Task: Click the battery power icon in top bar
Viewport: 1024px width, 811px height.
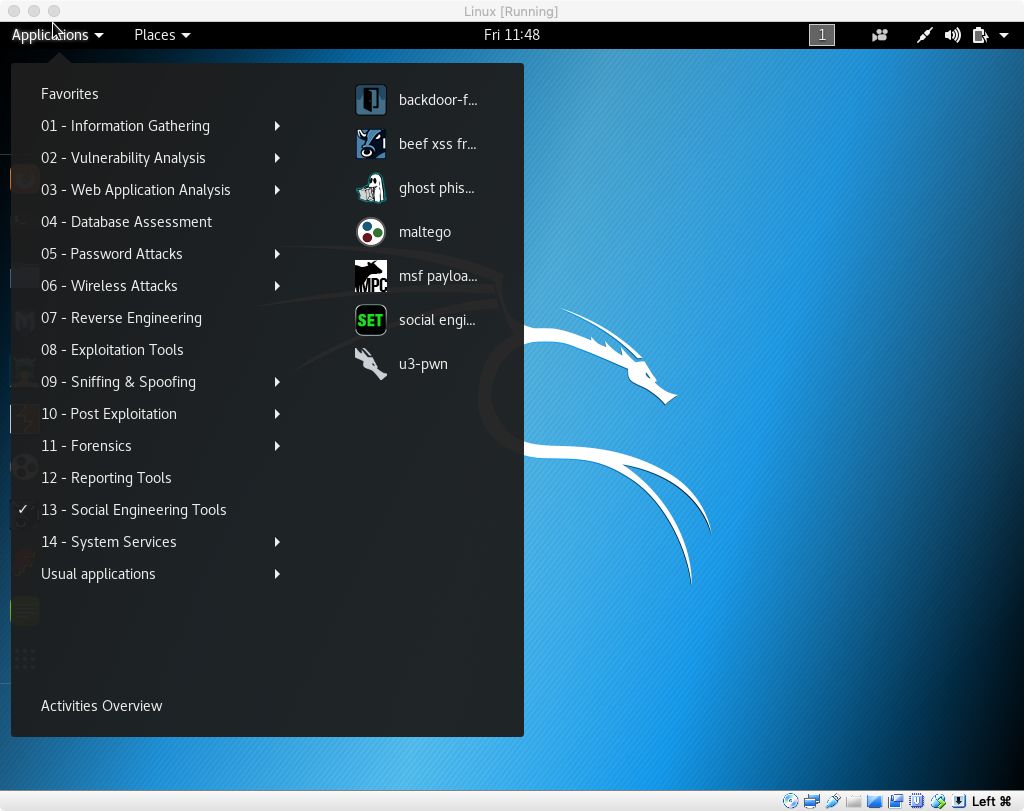Action: (980, 35)
